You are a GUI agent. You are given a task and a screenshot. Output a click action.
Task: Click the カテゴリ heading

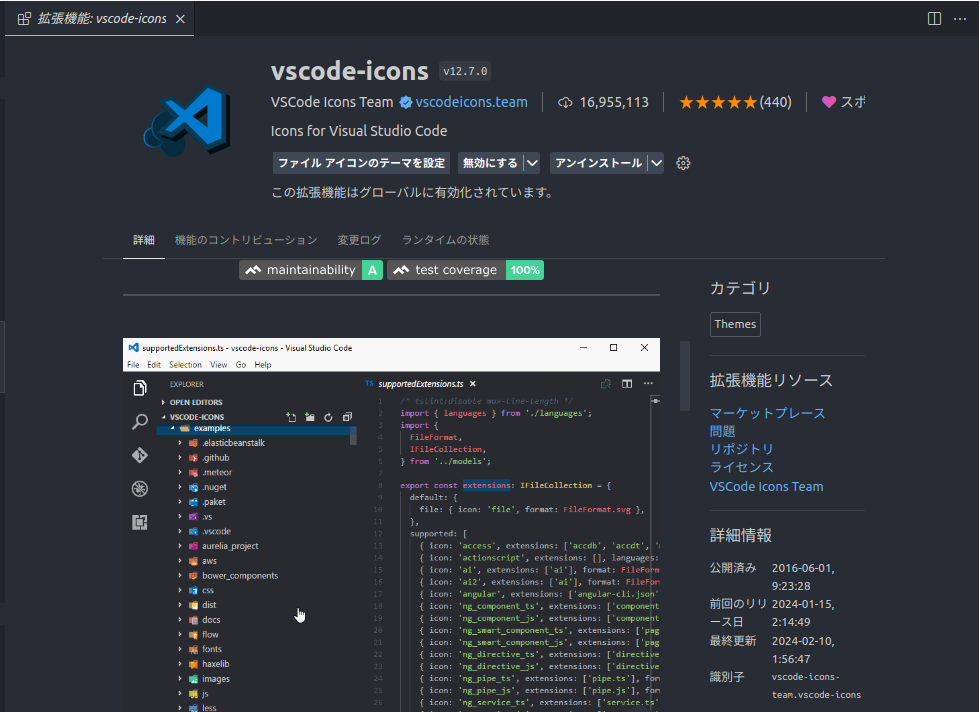(740, 289)
